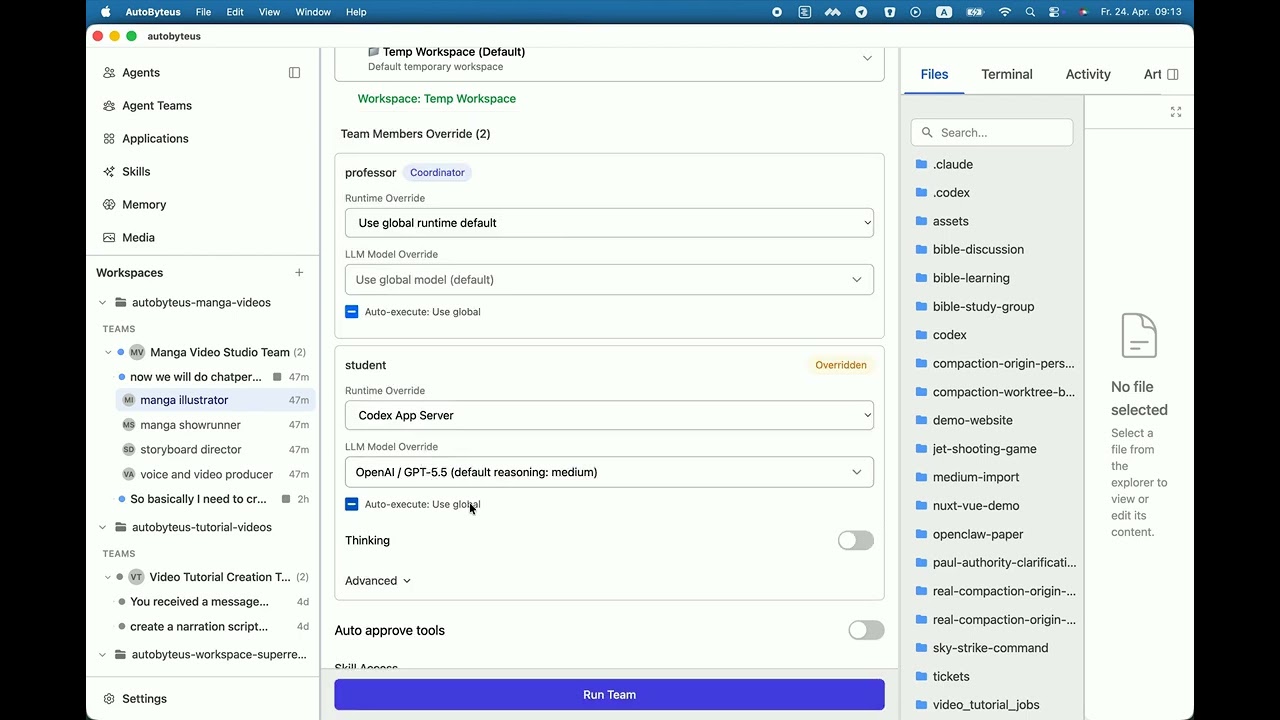
Task: Open the Applications grid icon
Action: (x=109, y=139)
